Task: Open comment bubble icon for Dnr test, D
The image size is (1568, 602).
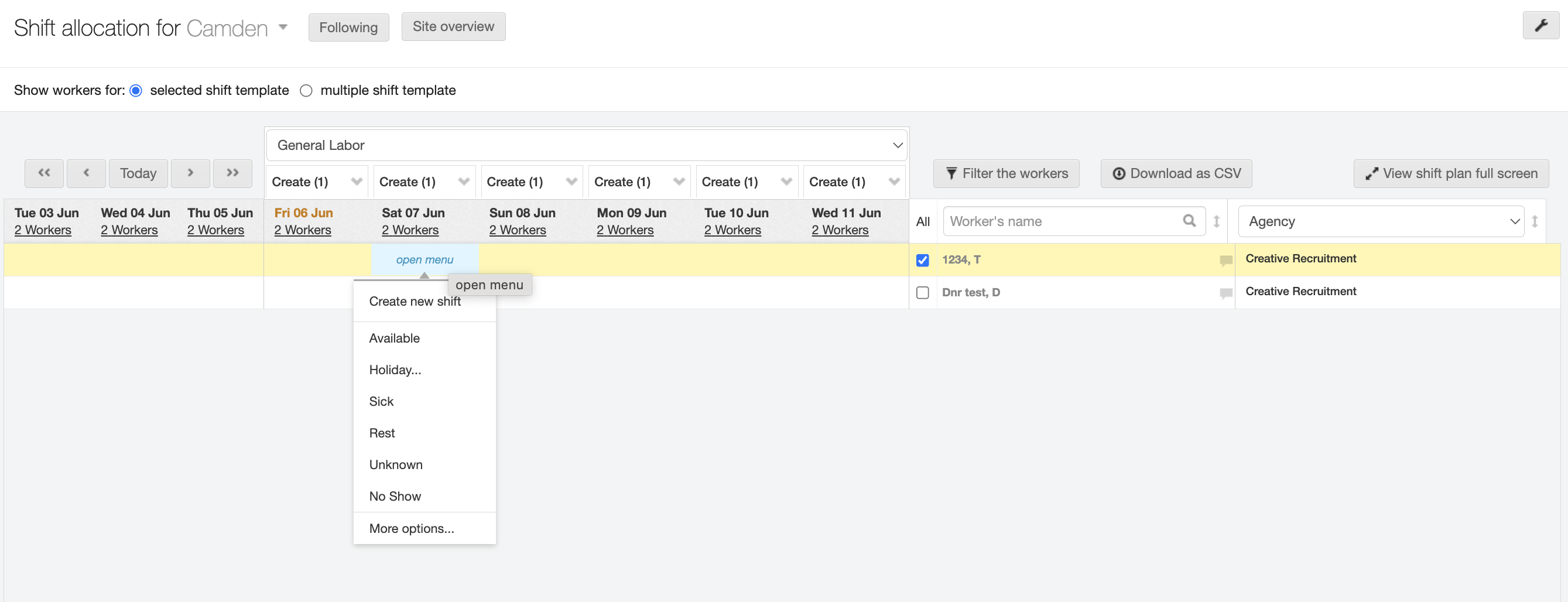Action: [x=1225, y=293]
